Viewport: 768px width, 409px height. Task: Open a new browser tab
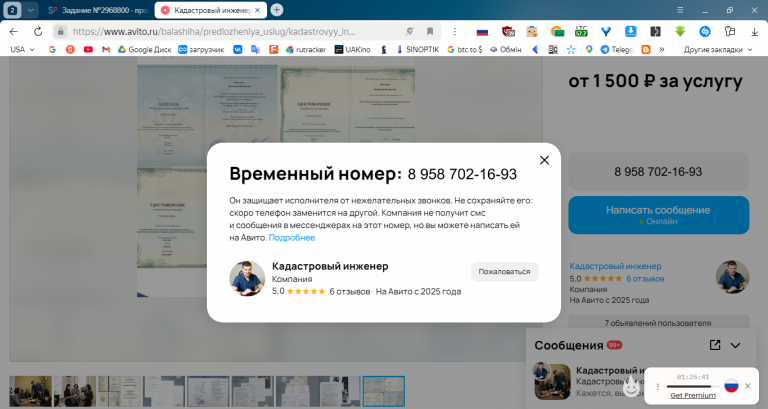click(x=277, y=10)
